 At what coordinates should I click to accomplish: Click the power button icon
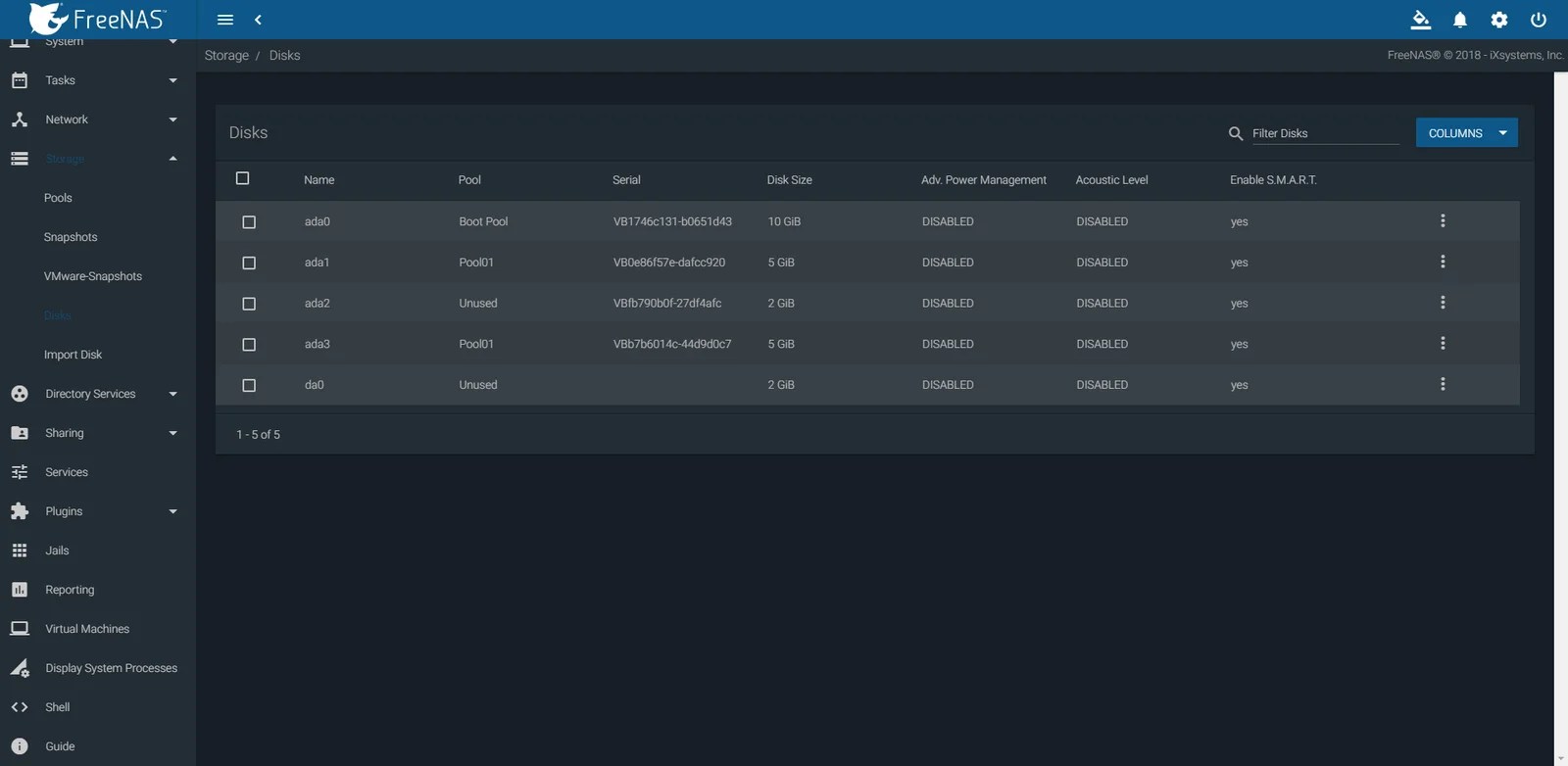(x=1538, y=20)
